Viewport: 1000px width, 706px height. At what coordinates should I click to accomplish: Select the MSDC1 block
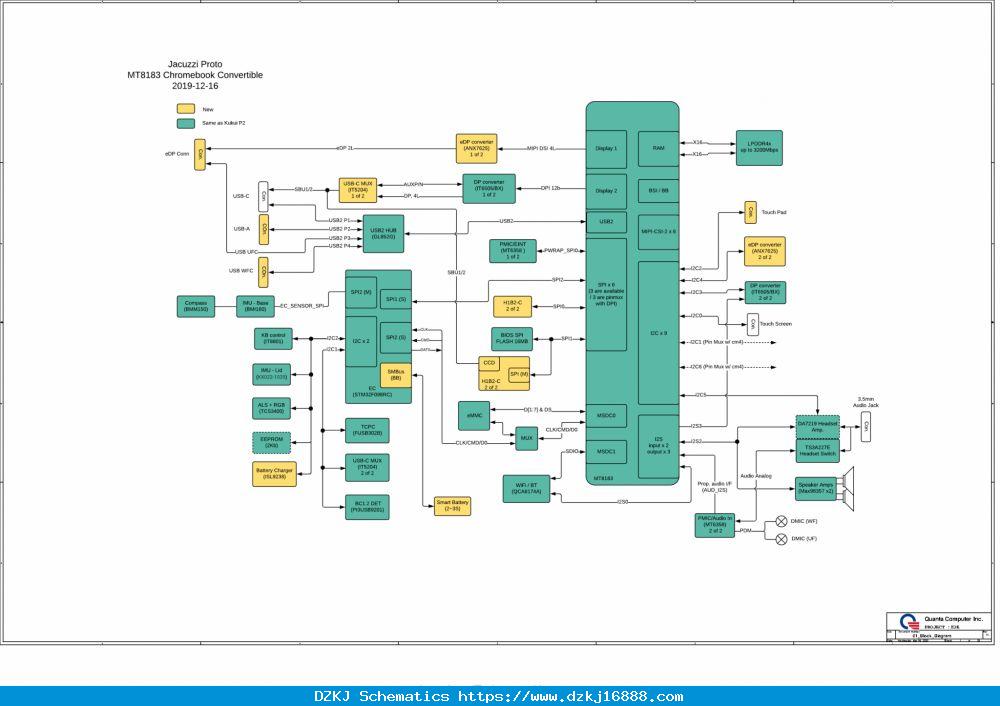606,452
